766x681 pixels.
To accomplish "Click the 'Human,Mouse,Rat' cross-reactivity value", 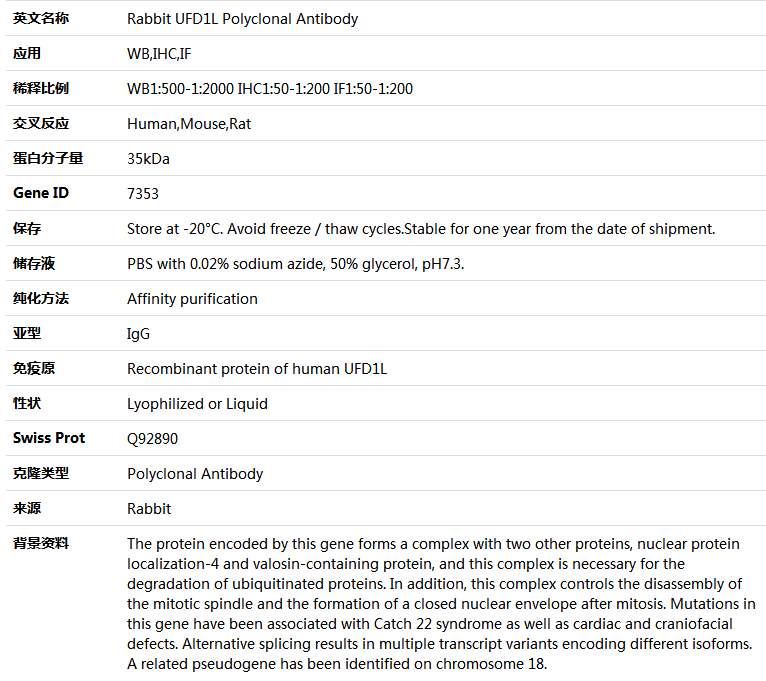I will point(189,124).
